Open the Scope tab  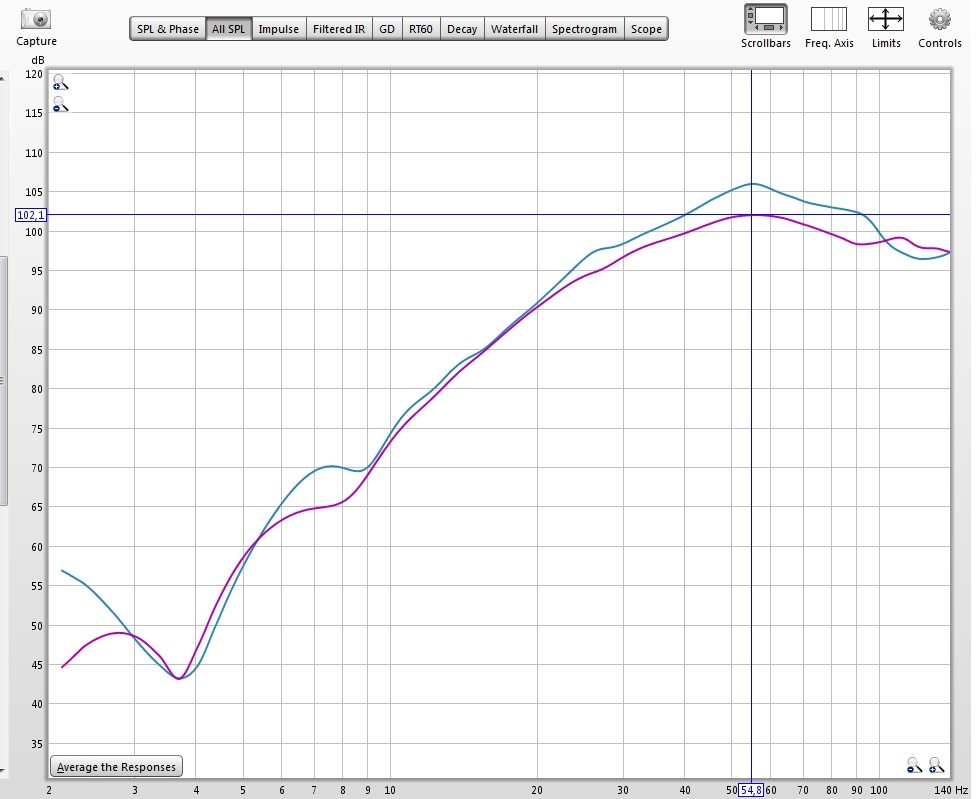tap(646, 29)
